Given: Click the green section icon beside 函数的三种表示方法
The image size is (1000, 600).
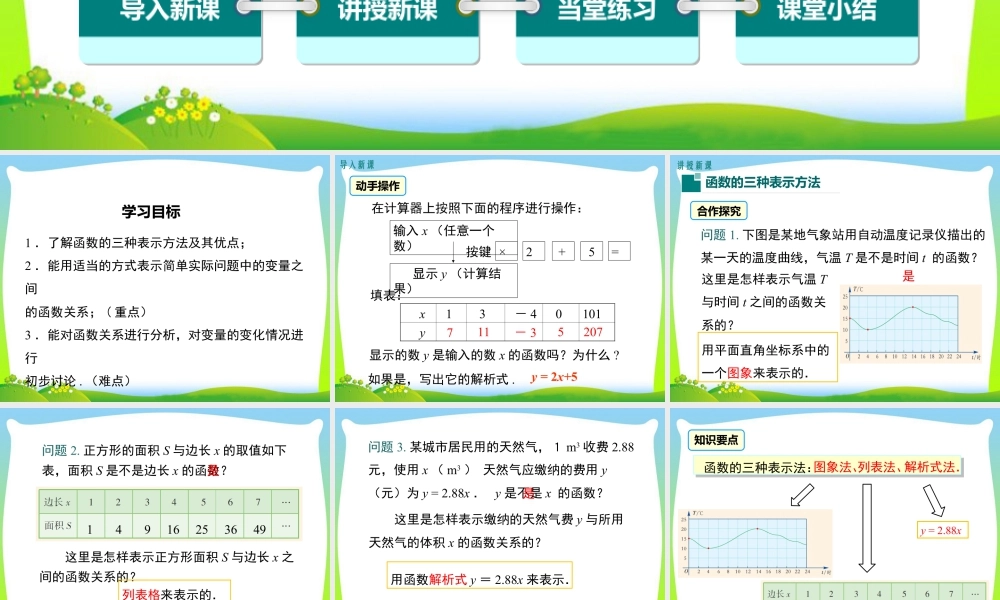Looking at the screenshot, I should (690, 181).
